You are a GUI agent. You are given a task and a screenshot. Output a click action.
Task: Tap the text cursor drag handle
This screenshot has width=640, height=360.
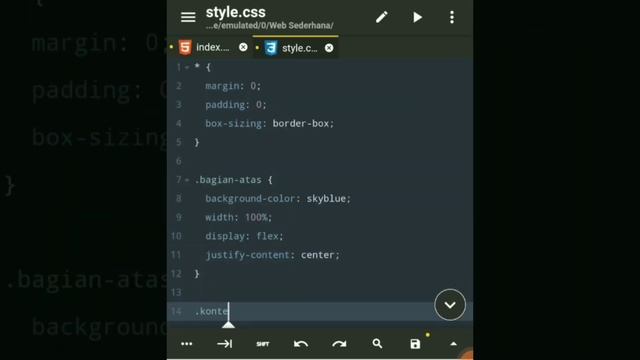click(229, 324)
